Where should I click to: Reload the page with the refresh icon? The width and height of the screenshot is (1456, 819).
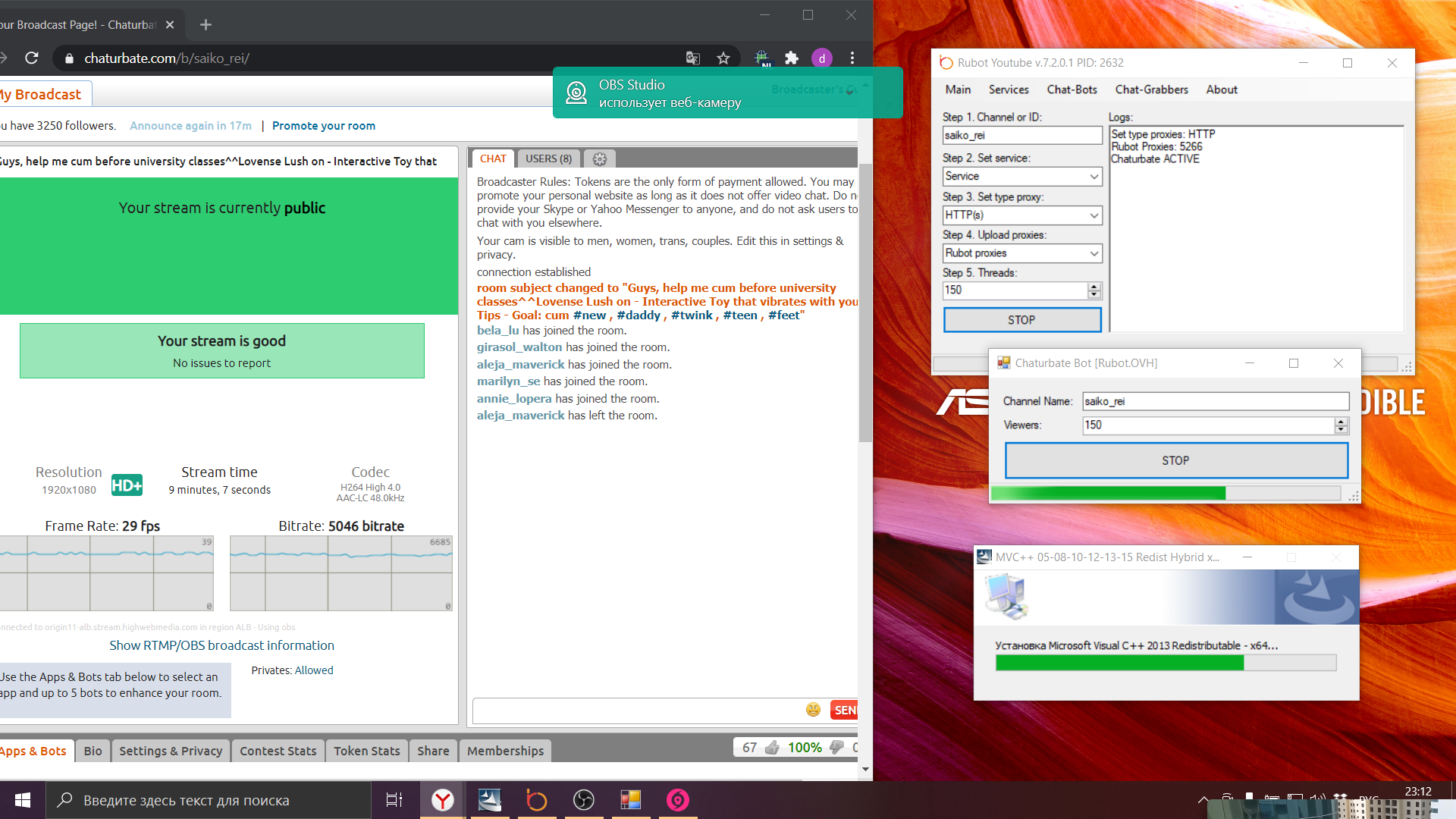coord(32,58)
